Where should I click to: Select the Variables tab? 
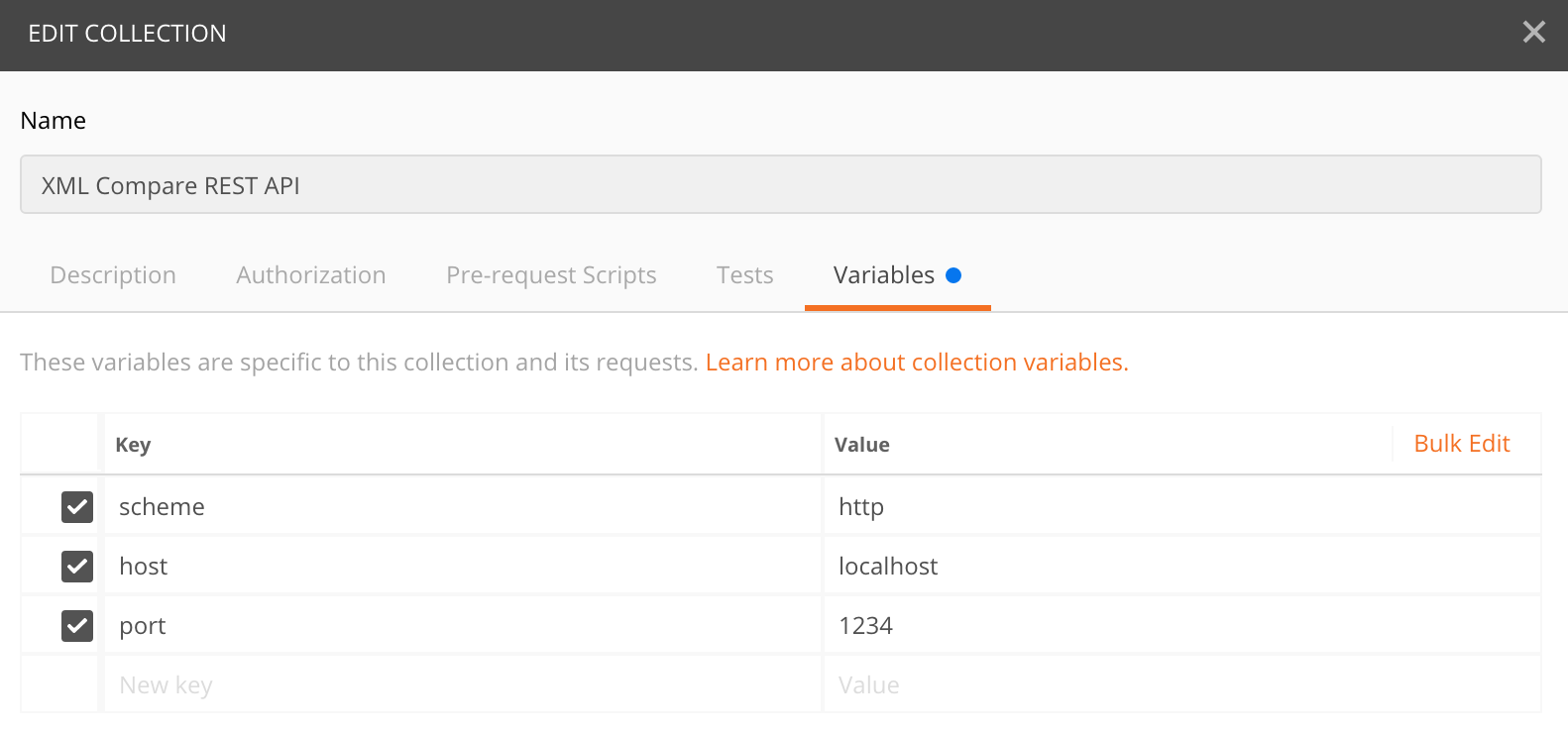pyautogui.click(x=884, y=275)
